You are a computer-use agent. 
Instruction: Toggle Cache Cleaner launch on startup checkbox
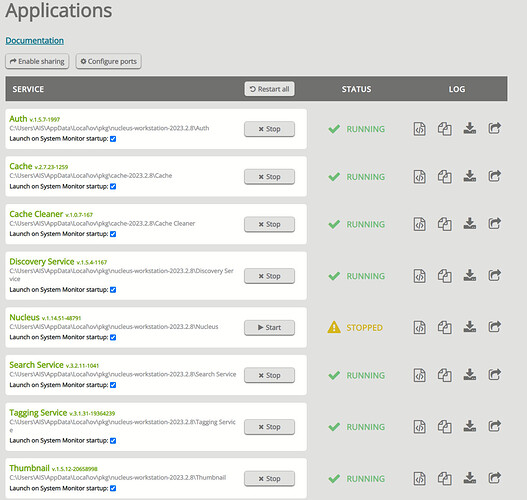113,234
